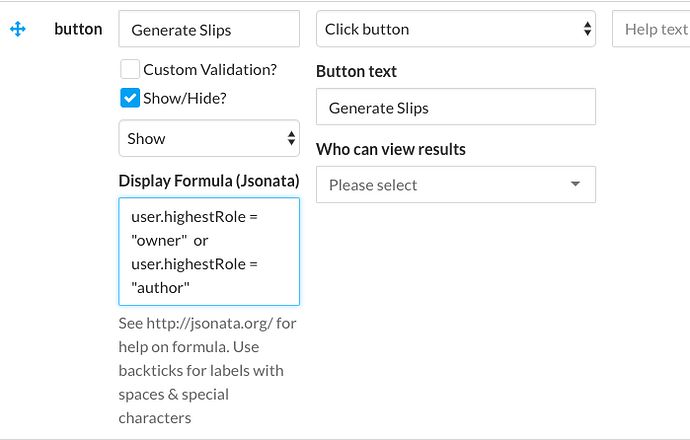Click the up-down arrows on Click button select
Image resolution: width=690 pixels, height=440 pixels.
pyautogui.click(x=587, y=29)
